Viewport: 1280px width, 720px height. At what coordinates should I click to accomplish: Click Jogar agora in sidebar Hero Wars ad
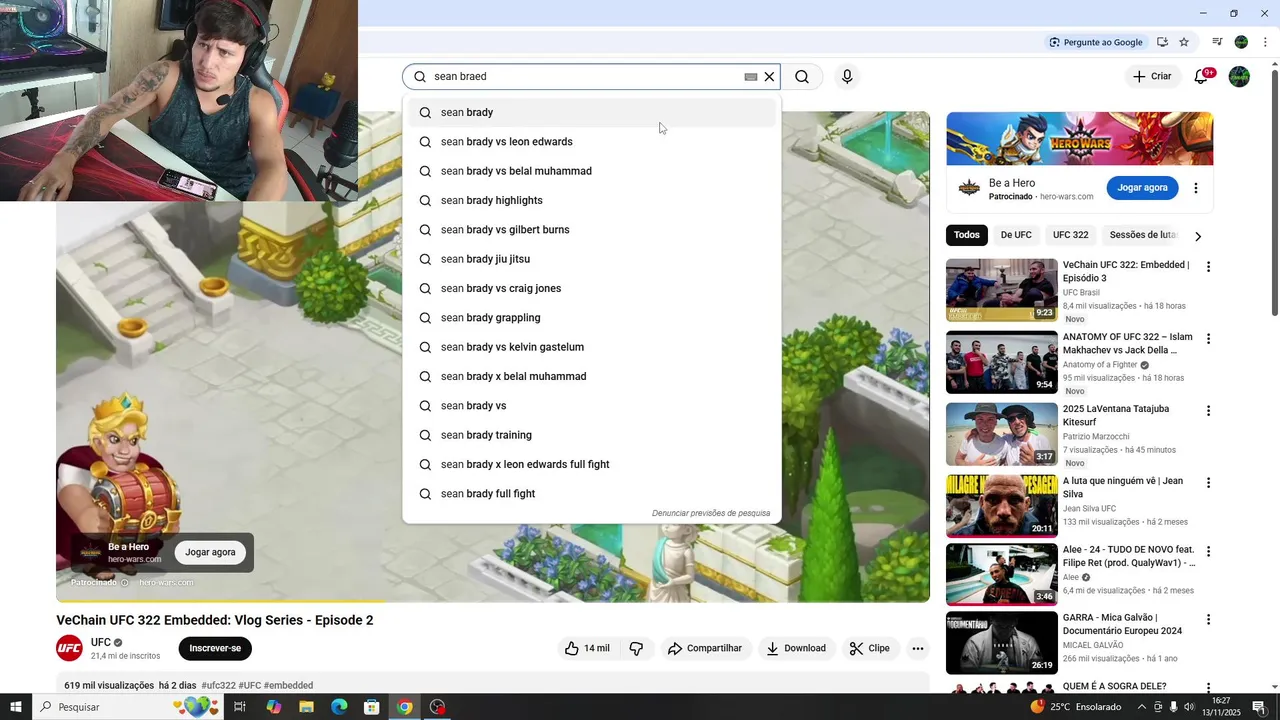coord(1142,187)
